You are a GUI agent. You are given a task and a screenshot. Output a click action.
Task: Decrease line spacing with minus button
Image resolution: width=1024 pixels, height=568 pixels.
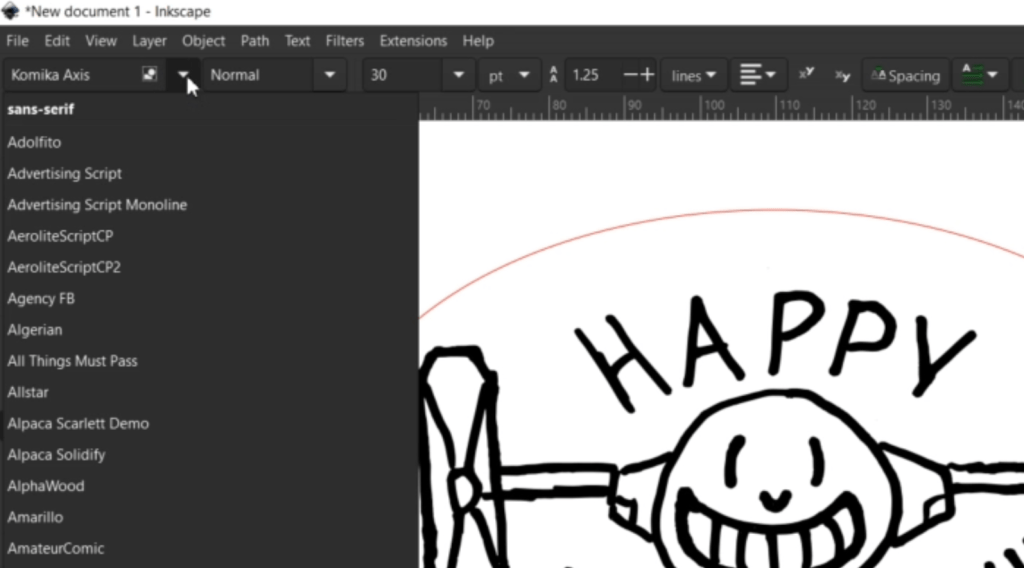pyautogui.click(x=630, y=75)
